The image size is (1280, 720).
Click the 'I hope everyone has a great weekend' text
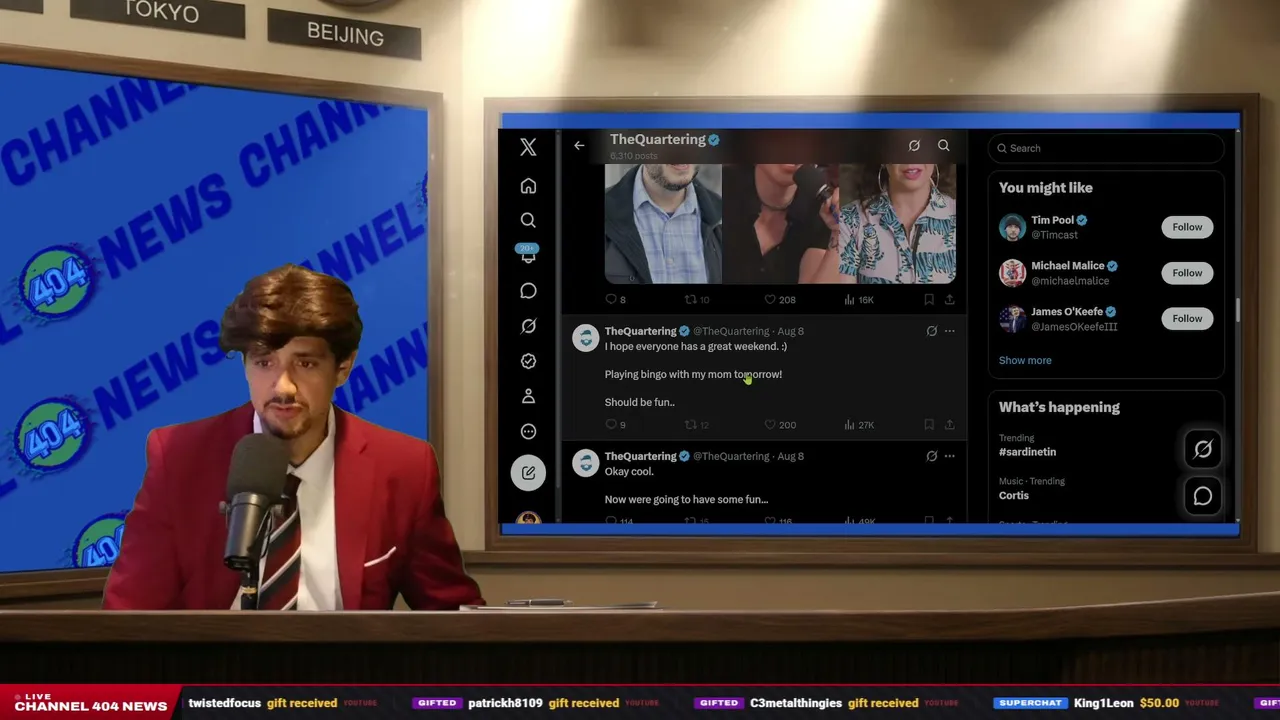click(x=696, y=346)
